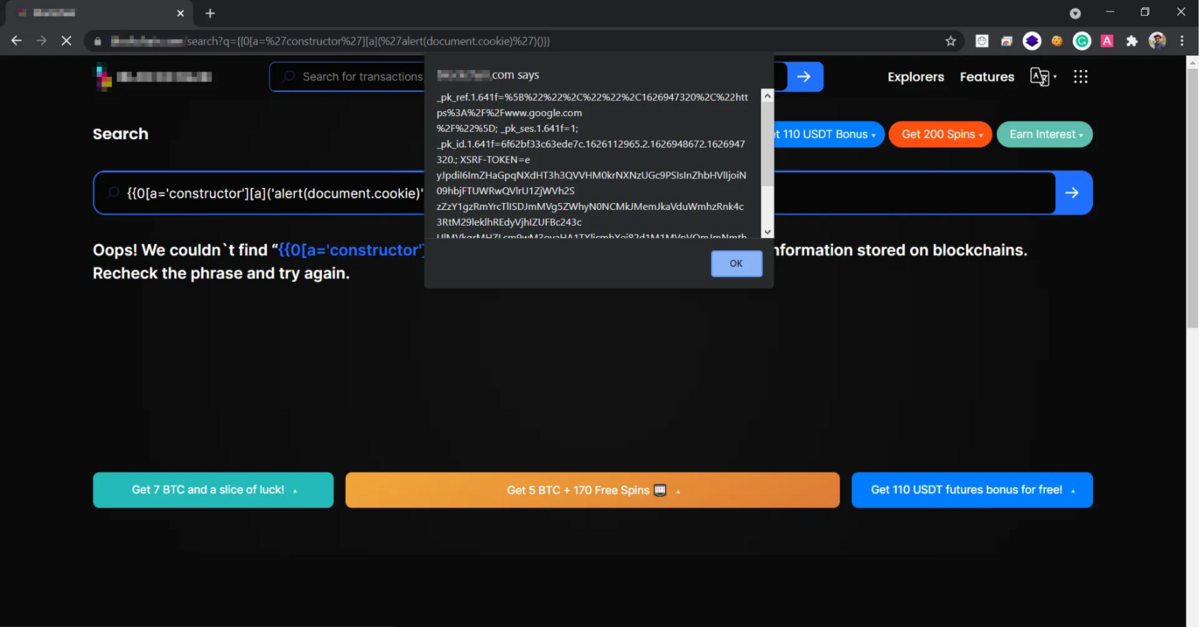Expand the "Get 200 Spins" dropdown

click(939, 133)
